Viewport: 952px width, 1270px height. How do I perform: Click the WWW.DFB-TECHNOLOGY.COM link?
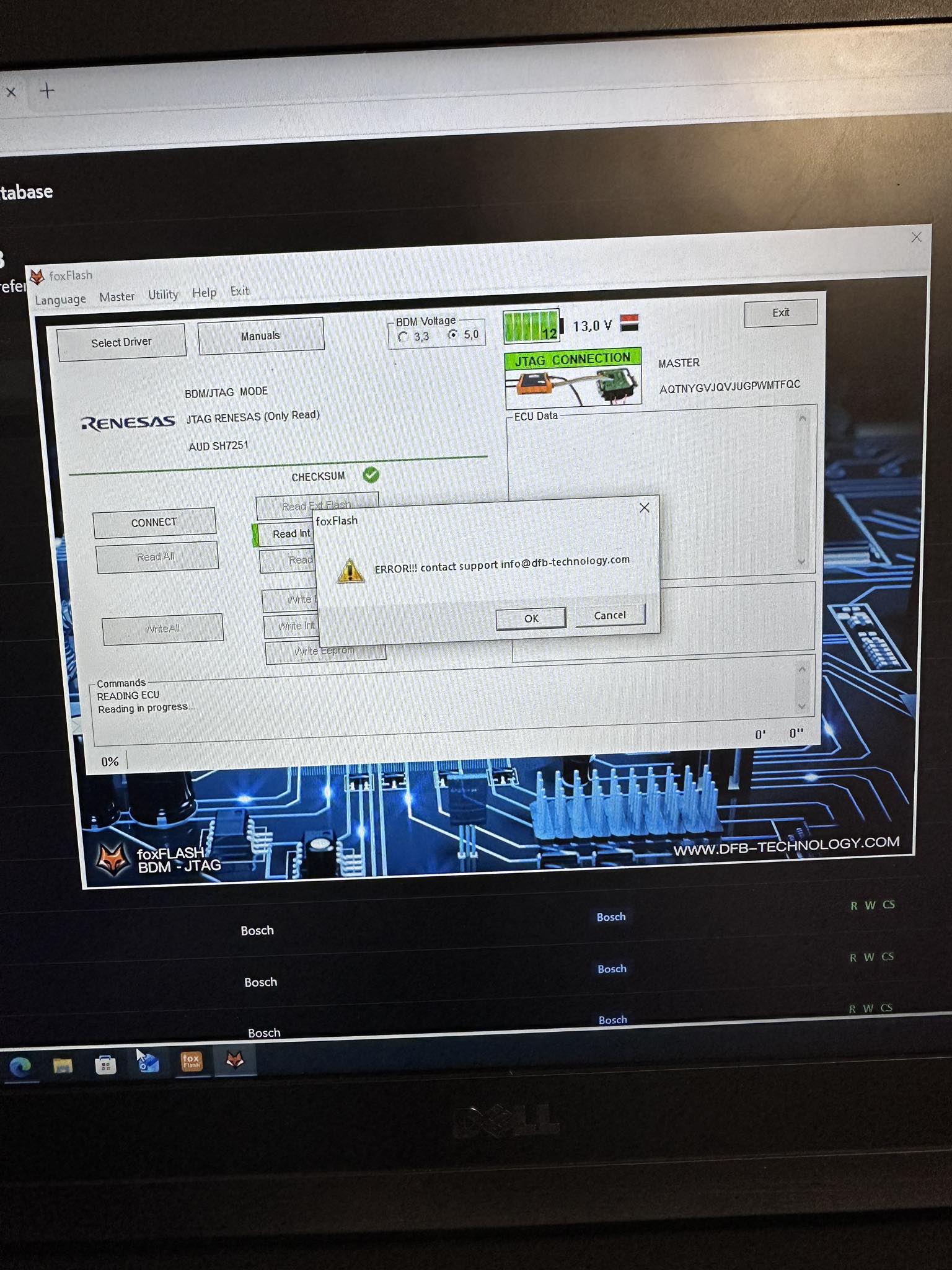(787, 846)
